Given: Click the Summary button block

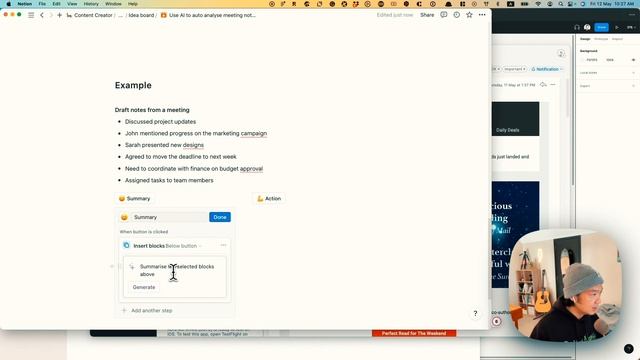Looking at the screenshot, I should [x=134, y=199].
